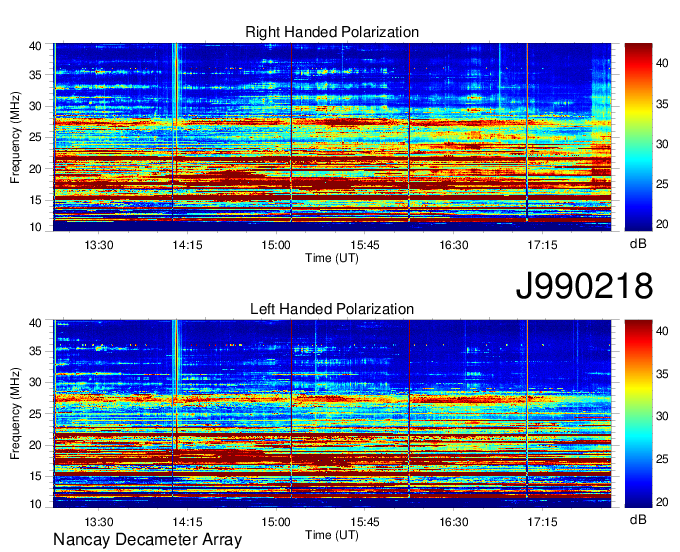Screen dimensions: 680x552
Task: Click the 16:30 tick under the left-handed plot
Action: coord(454,521)
